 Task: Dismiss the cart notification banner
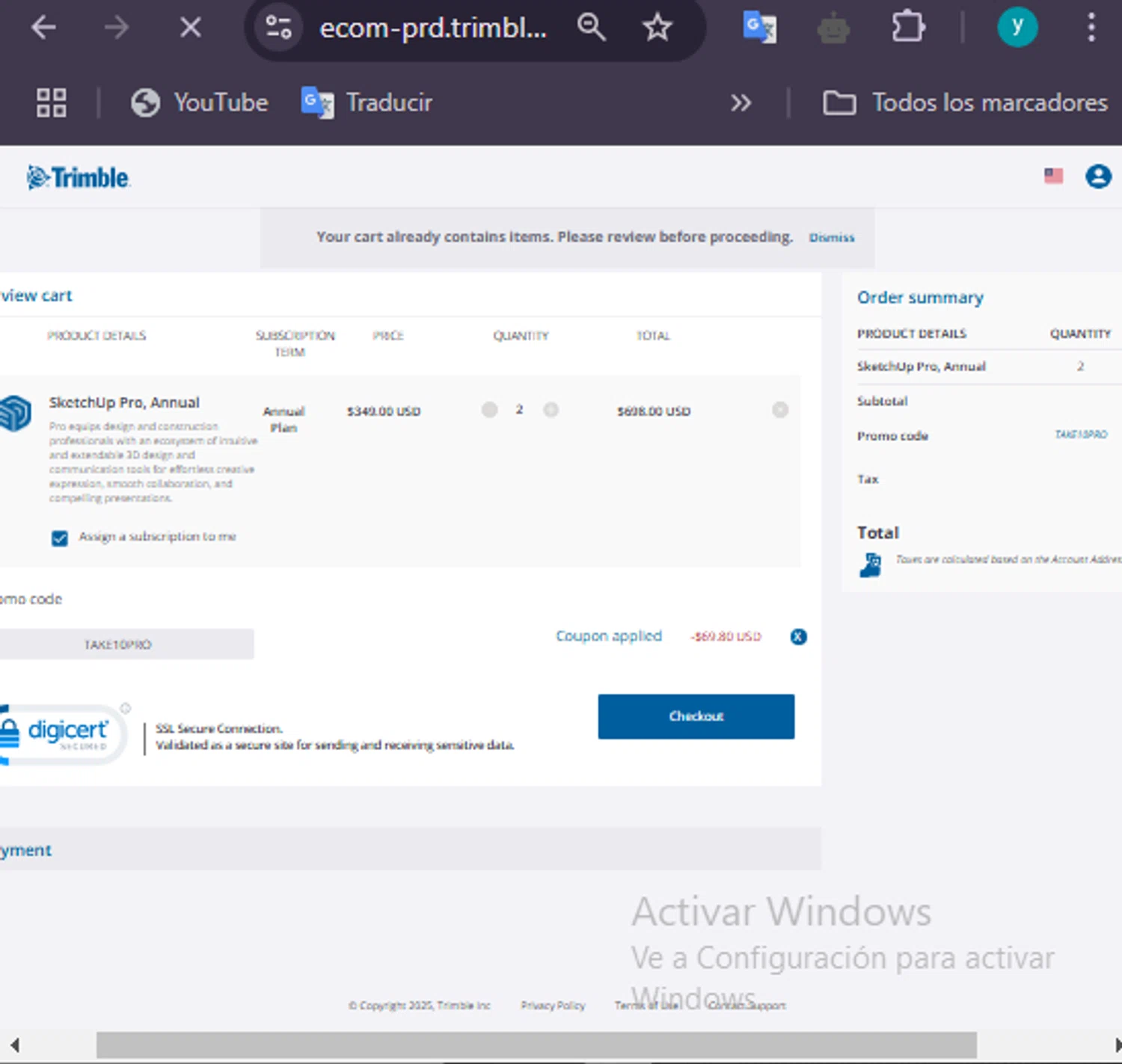coord(831,238)
